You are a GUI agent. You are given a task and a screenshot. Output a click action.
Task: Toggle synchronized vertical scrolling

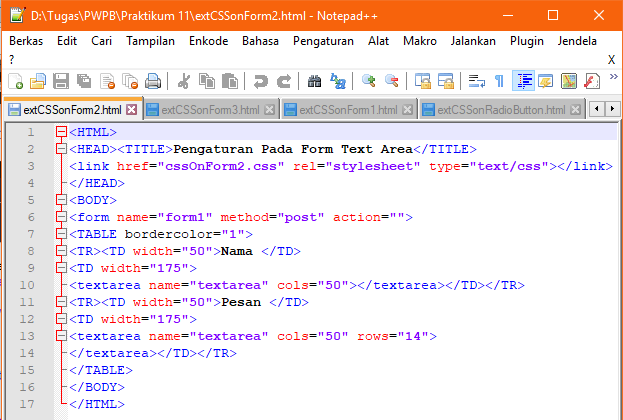point(422,81)
